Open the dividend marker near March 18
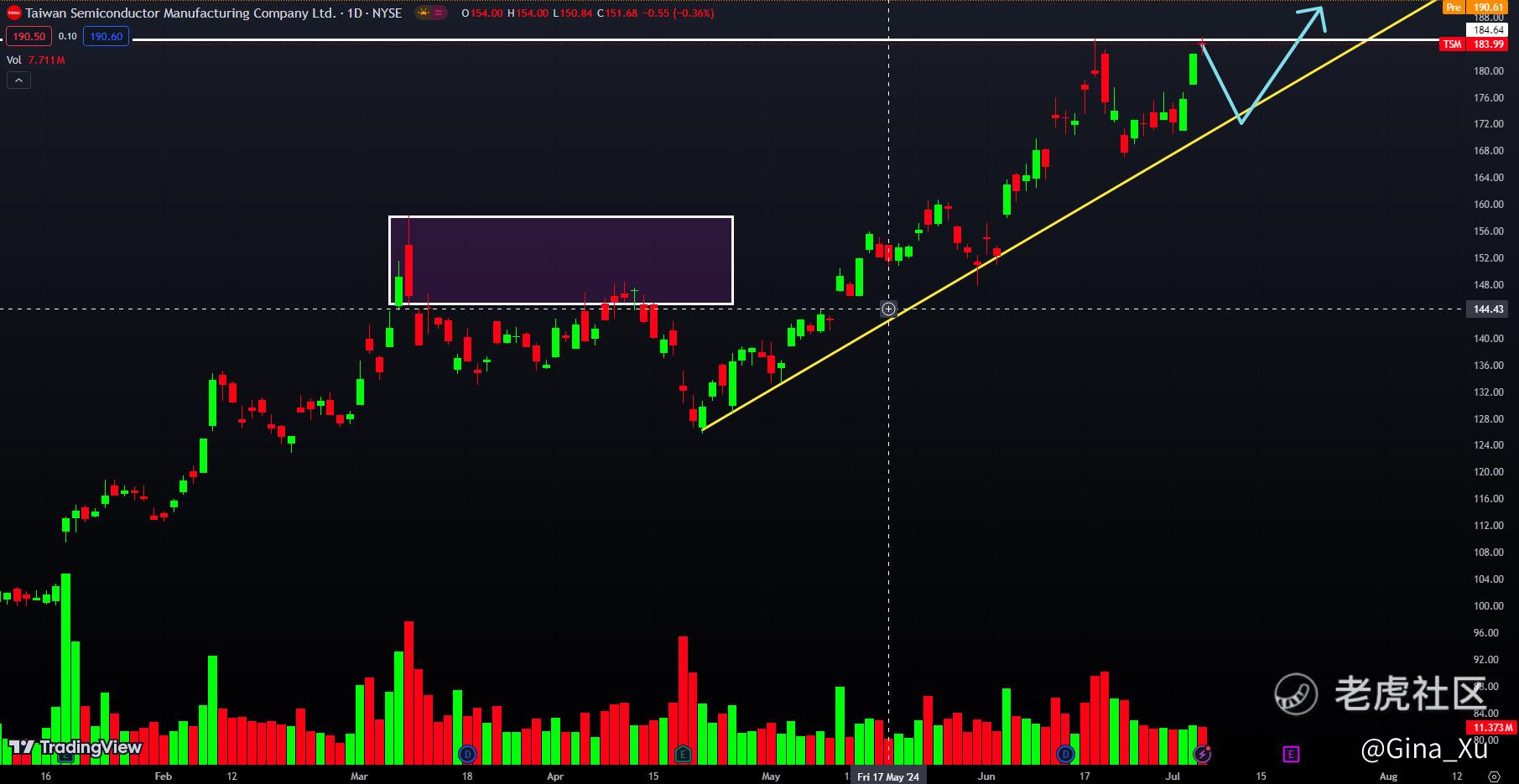 coord(467,754)
